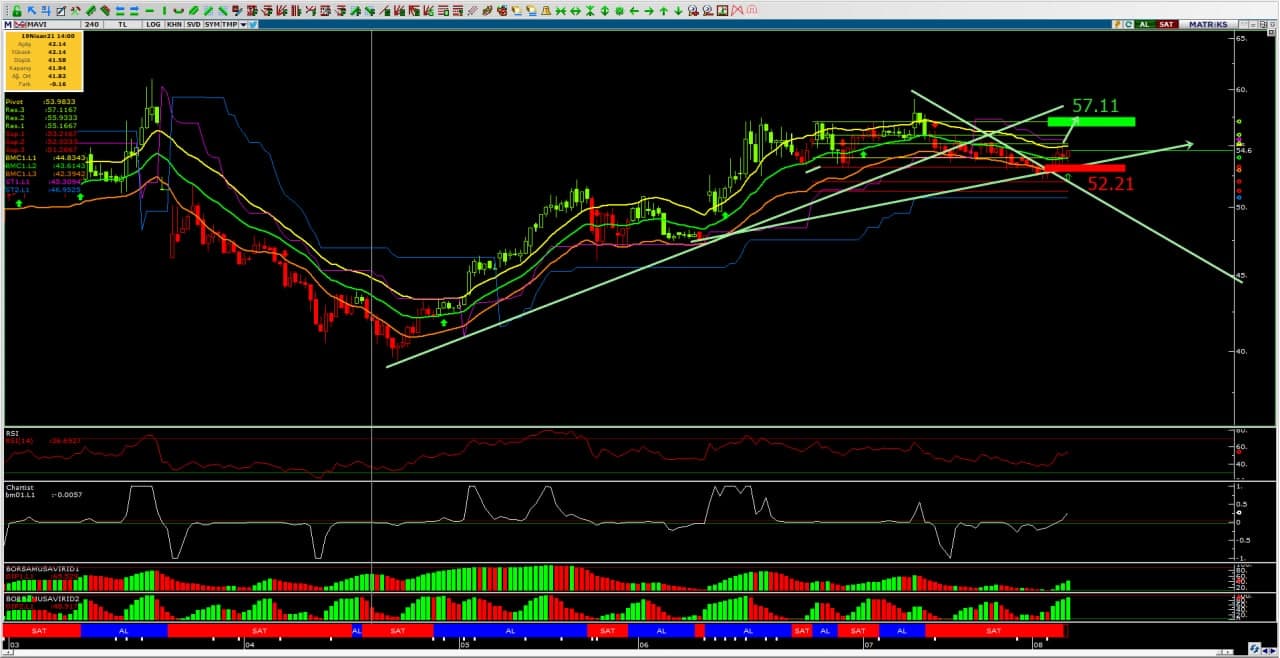1280x658 pixels.
Task: Open the dropdown arrow next to TMP
Action: click(243, 24)
